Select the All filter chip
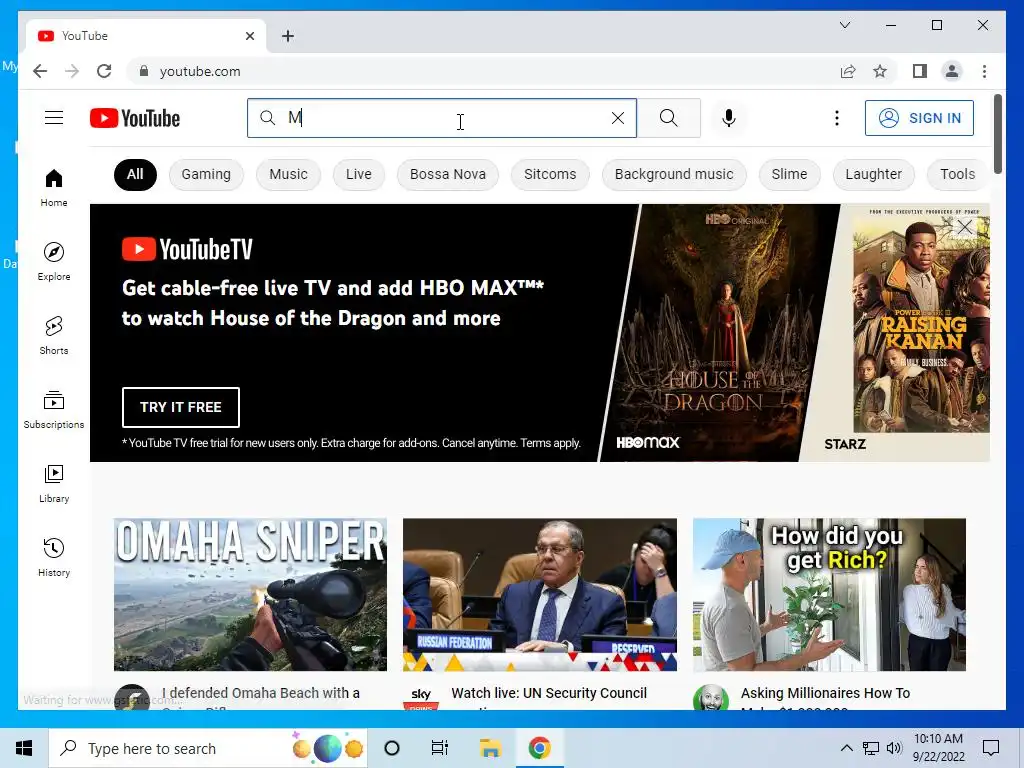 click(135, 174)
